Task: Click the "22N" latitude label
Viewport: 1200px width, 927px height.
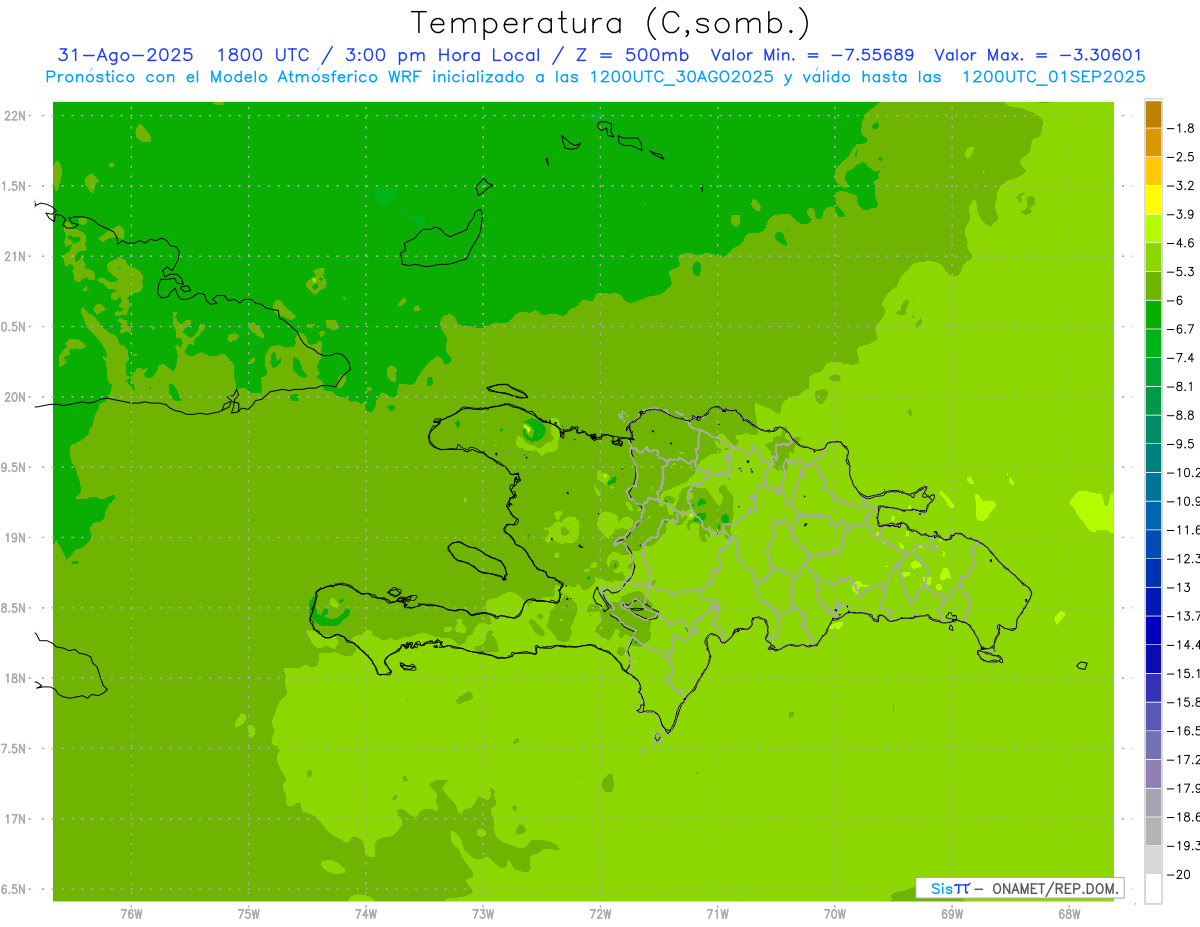Action: (15, 116)
